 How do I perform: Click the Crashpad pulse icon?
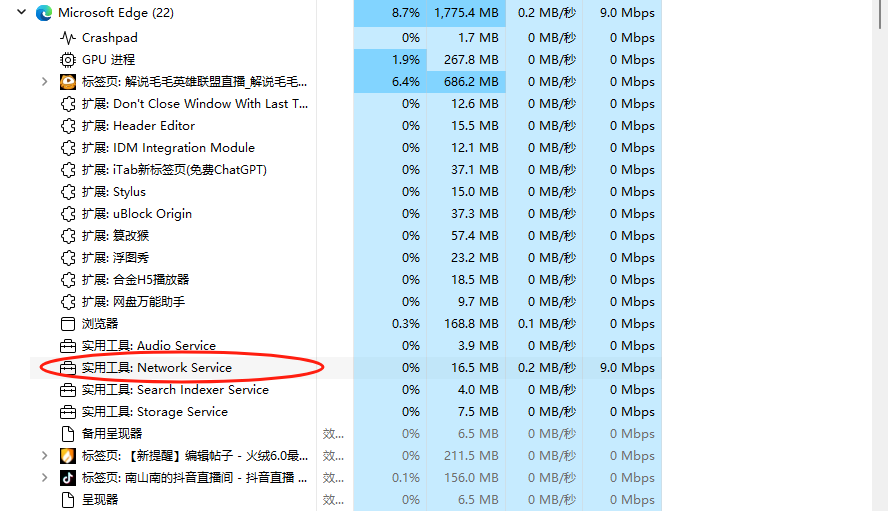tap(68, 38)
